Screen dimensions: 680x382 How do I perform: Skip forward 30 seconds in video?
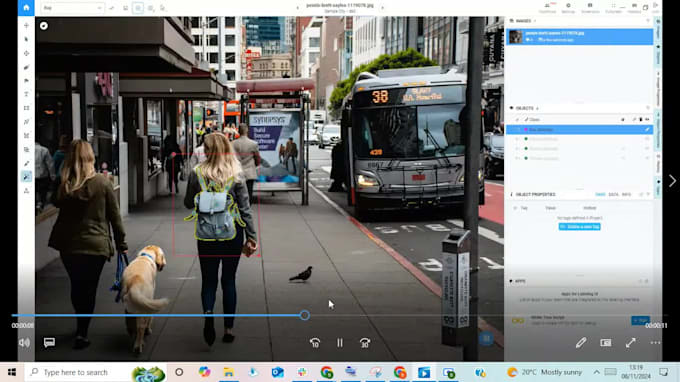365,343
